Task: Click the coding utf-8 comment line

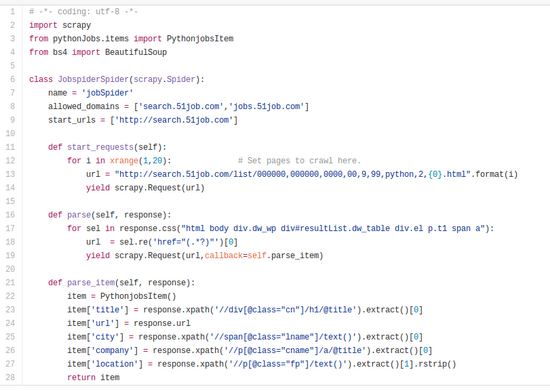Action: [x=83, y=12]
